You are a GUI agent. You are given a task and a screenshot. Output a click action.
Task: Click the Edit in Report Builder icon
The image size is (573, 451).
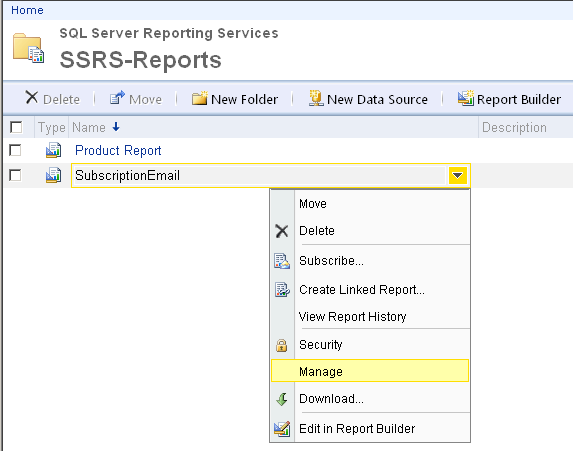tap(282, 429)
